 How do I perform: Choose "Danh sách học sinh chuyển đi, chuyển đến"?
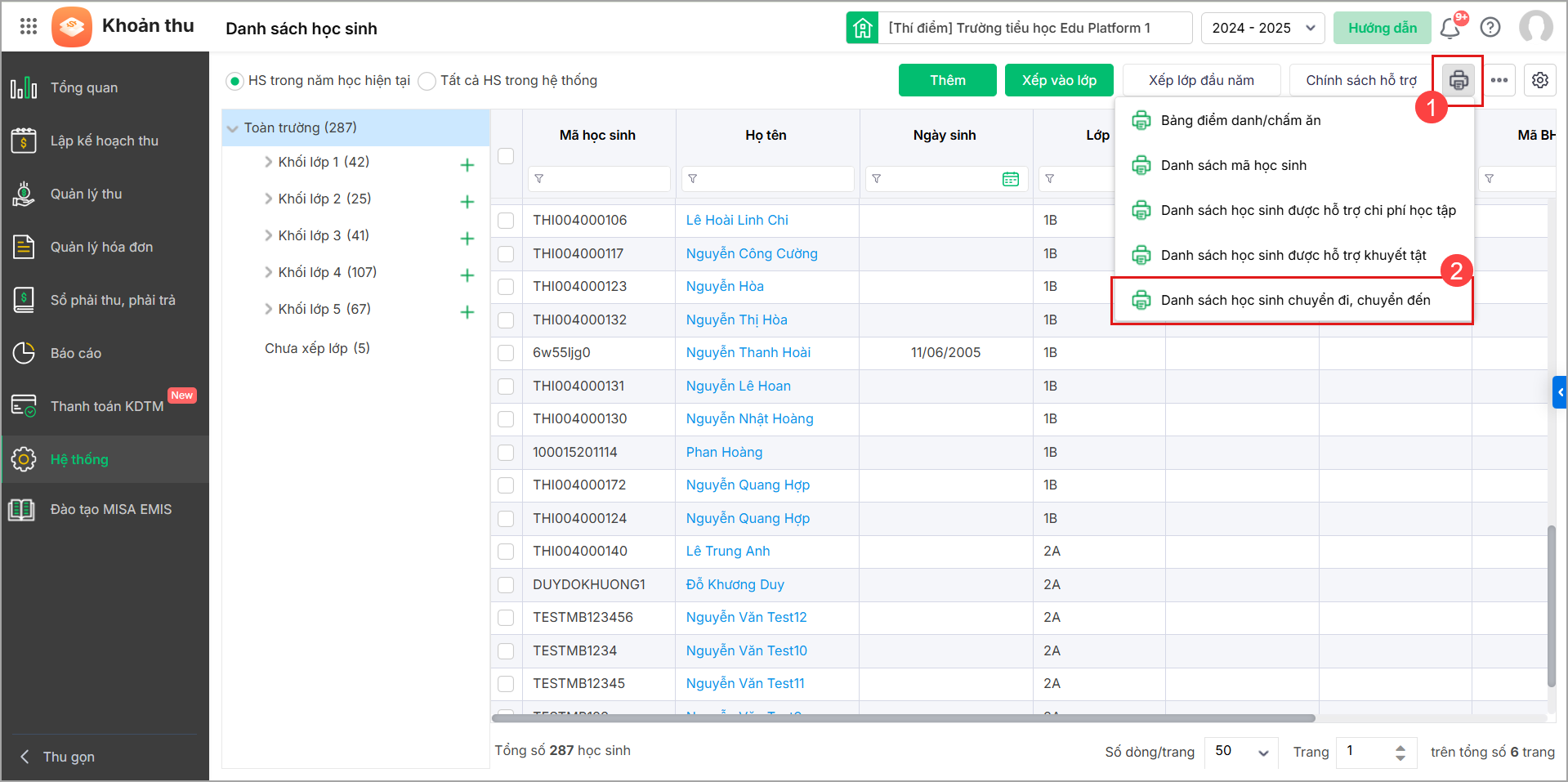[1295, 300]
